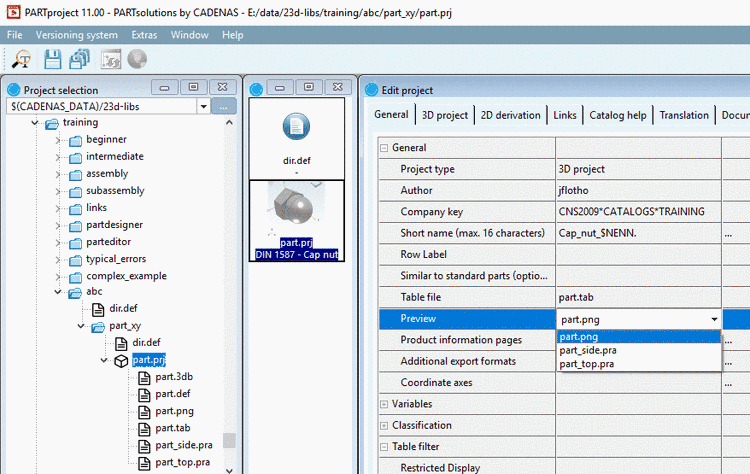This screenshot has width=750, height=474.
Task: Click the file icon beside part.3db
Action: [x=144, y=377]
